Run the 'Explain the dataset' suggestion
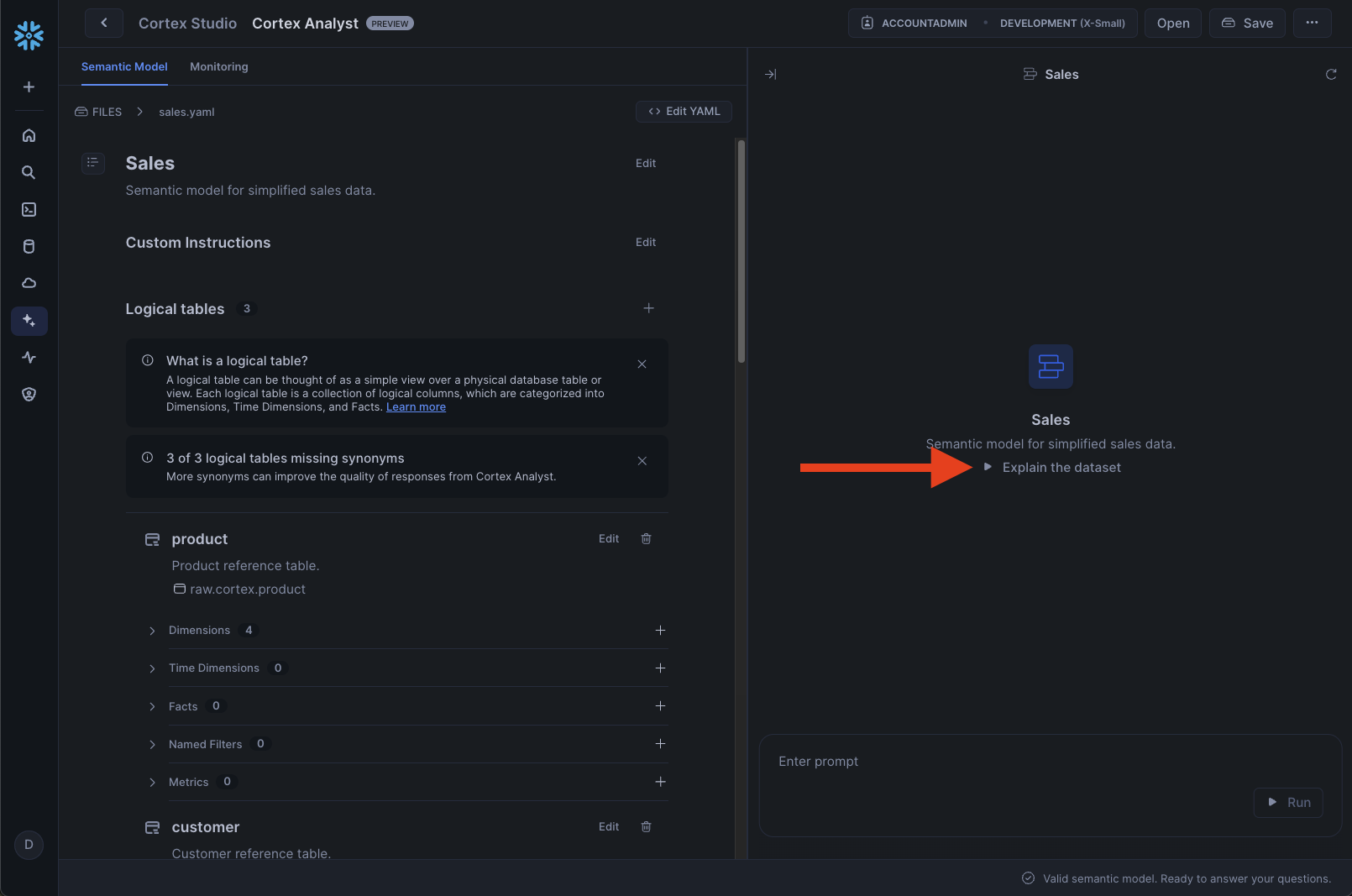The width and height of the screenshot is (1352, 896). 1052,467
